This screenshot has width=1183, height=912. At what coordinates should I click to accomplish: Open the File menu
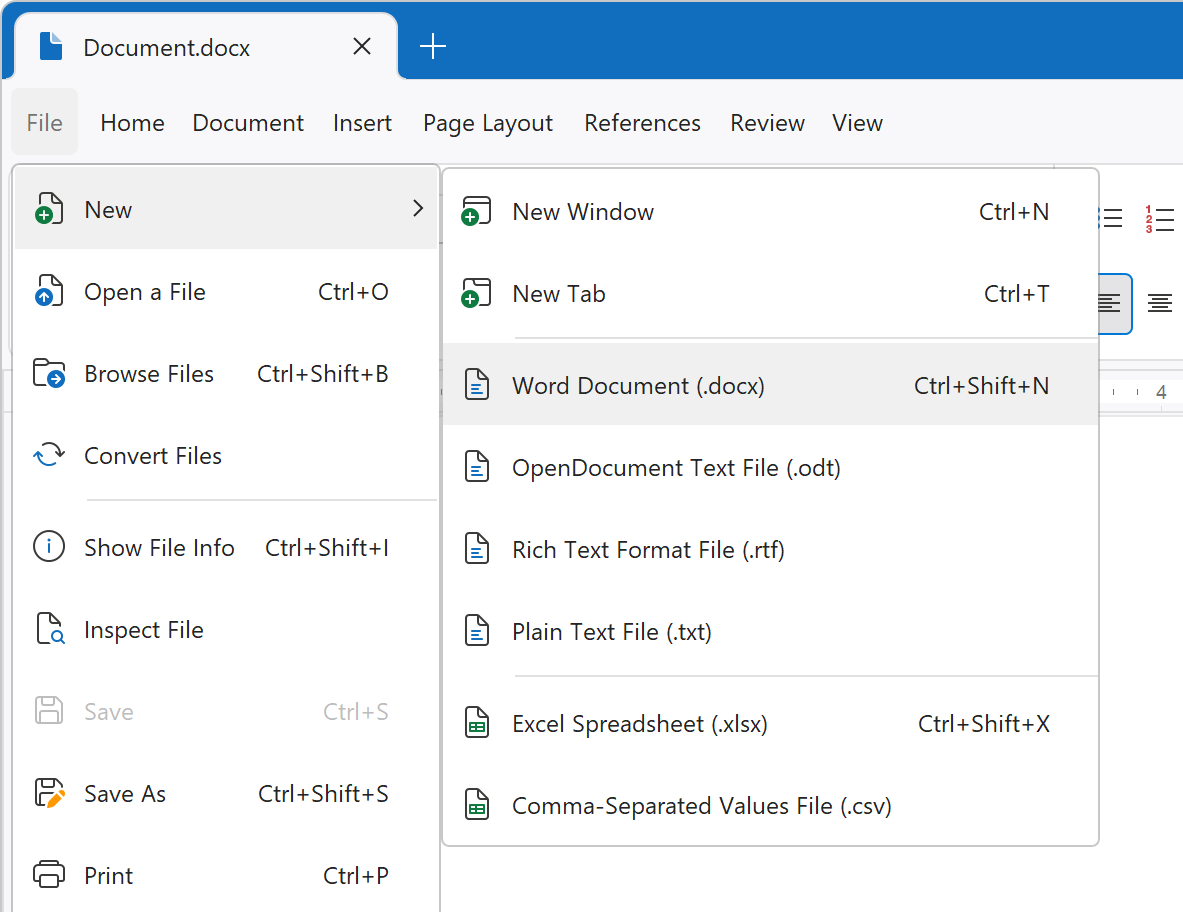[45, 123]
